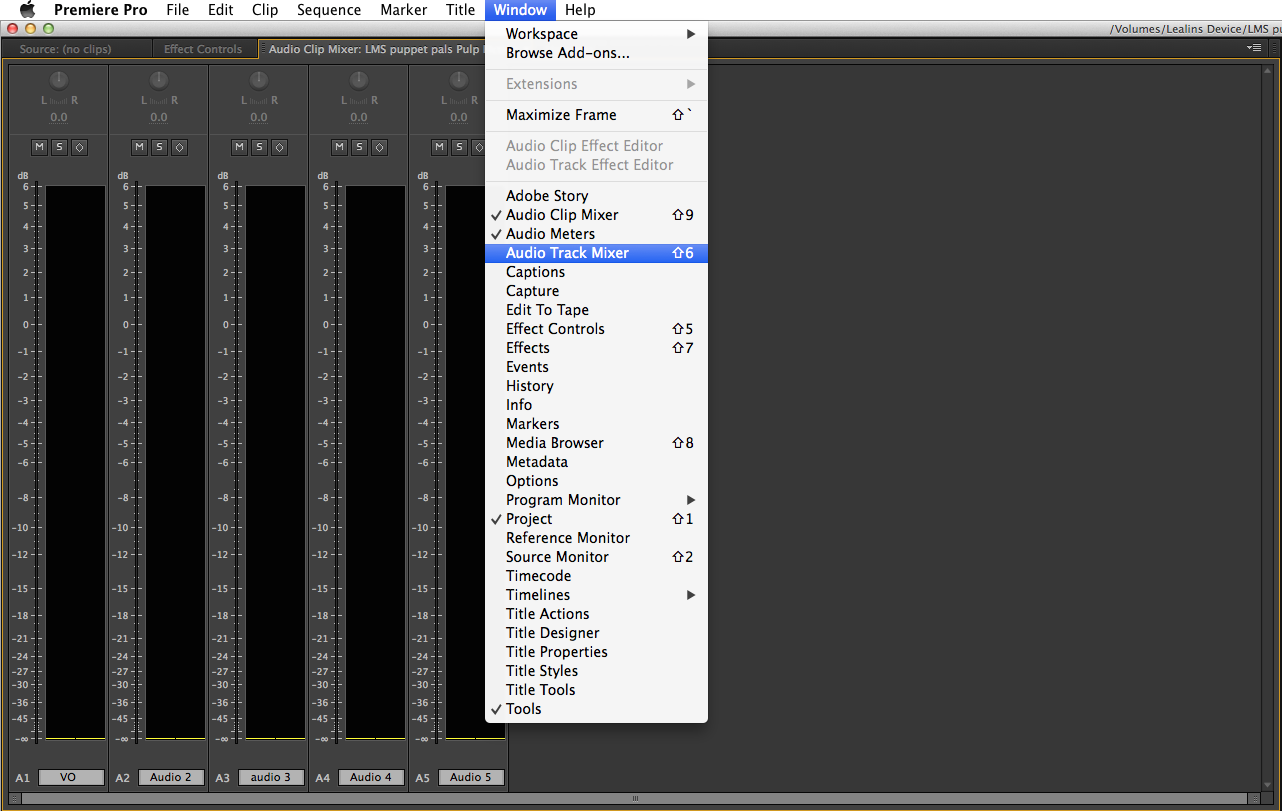This screenshot has width=1282, height=811.
Task: Click the A3 pan knob
Action: [x=259, y=79]
